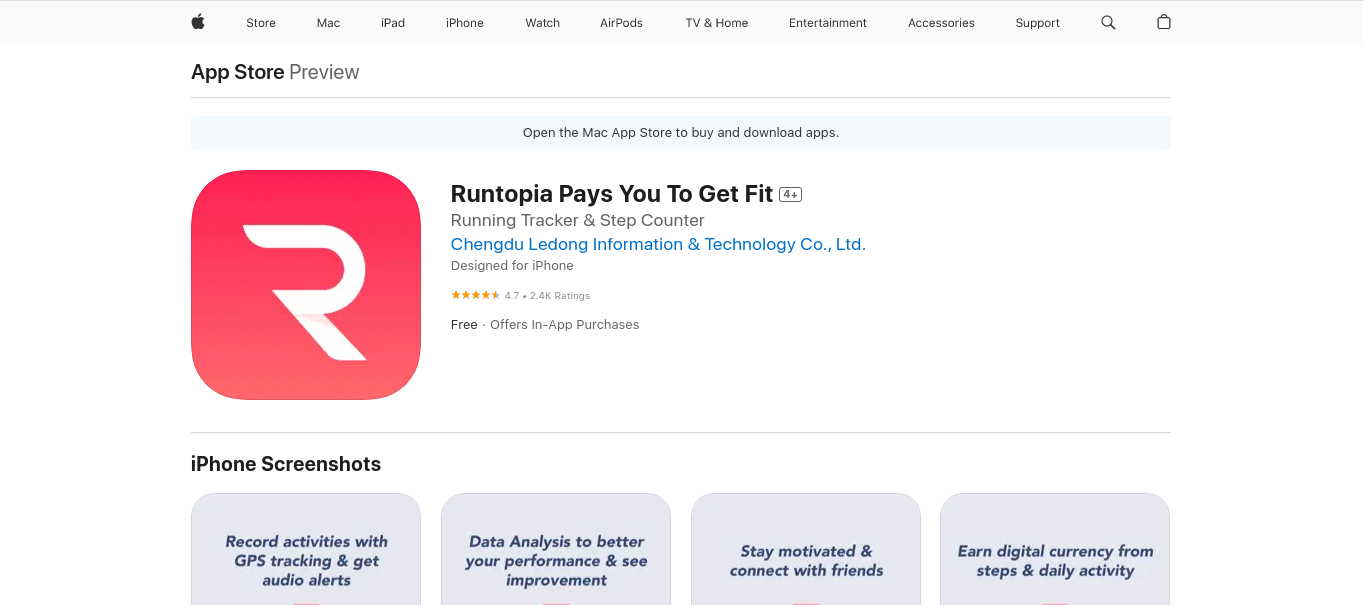The width and height of the screenshot is (1363, 605).
Task: View the Earn digital currency screenshot
Action: coord(1055,549)
